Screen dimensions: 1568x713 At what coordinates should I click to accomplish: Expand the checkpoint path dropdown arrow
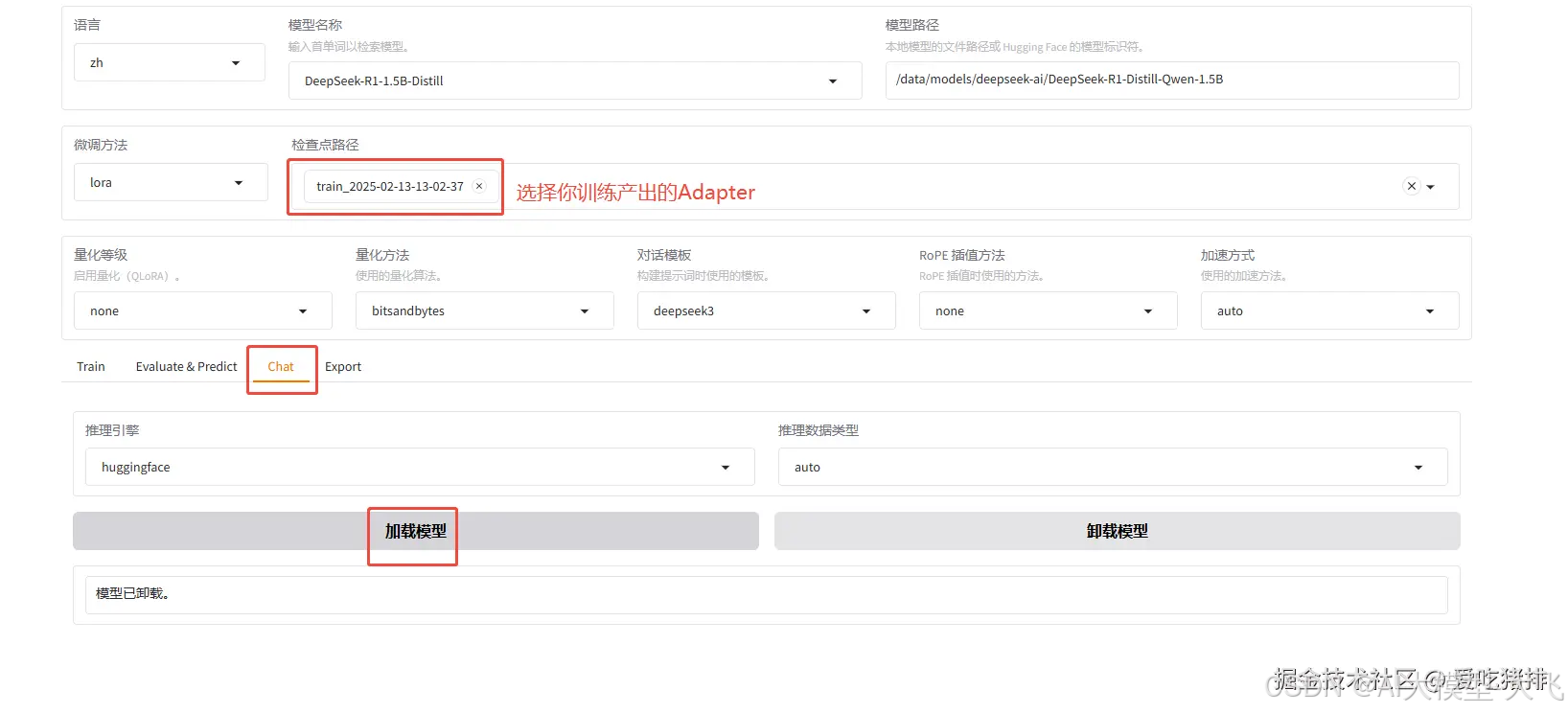pos(1430,187)
